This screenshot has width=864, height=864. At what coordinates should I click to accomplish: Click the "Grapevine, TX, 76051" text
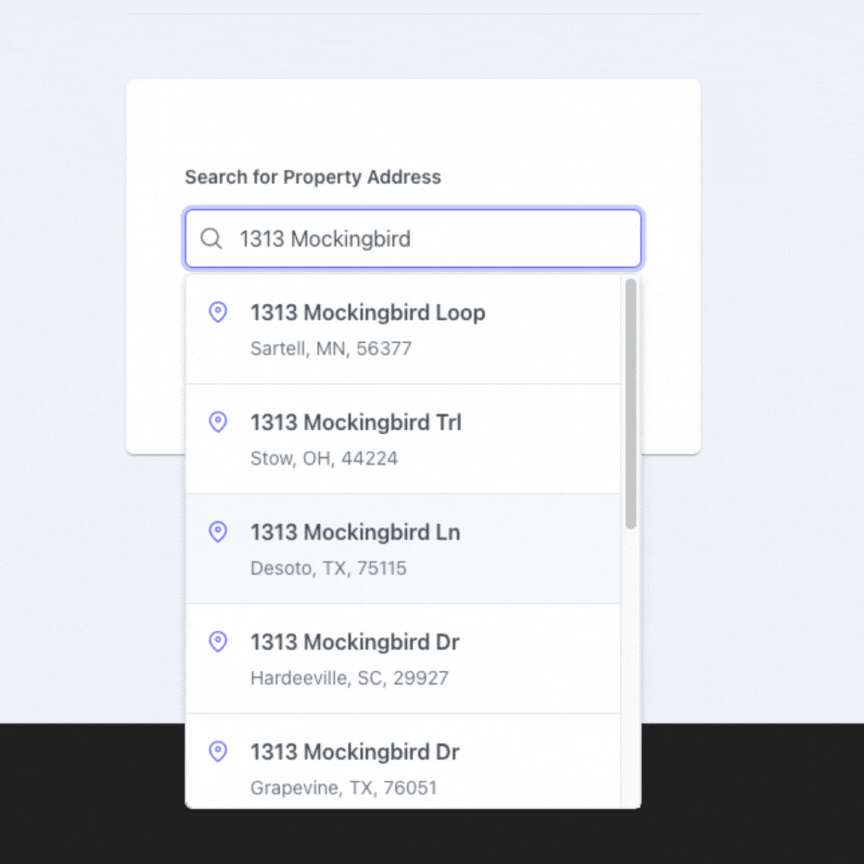click(x=343, y=788)
